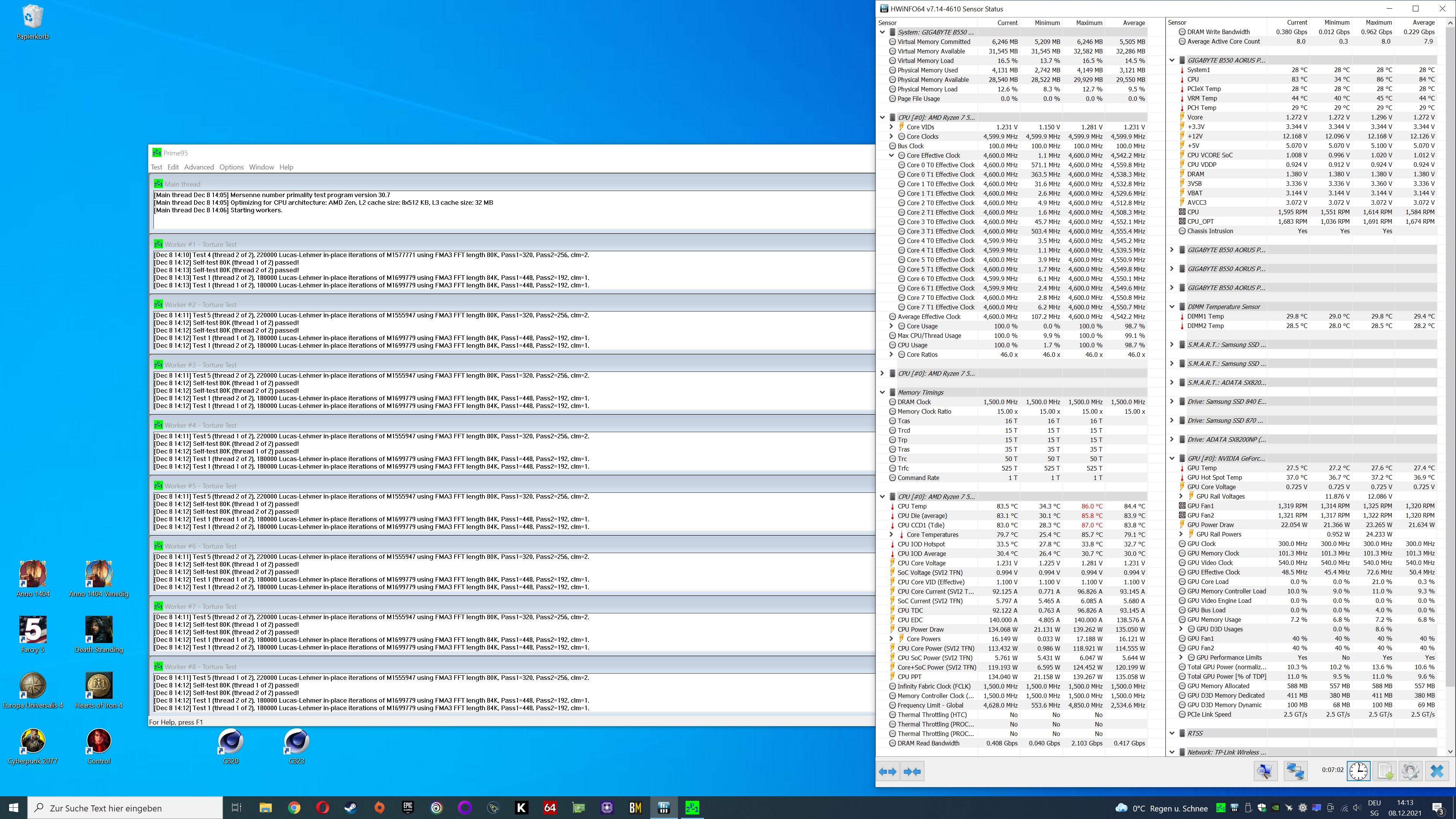
Task: Expand the Core Temperatures row
Action: click(891, 535)
